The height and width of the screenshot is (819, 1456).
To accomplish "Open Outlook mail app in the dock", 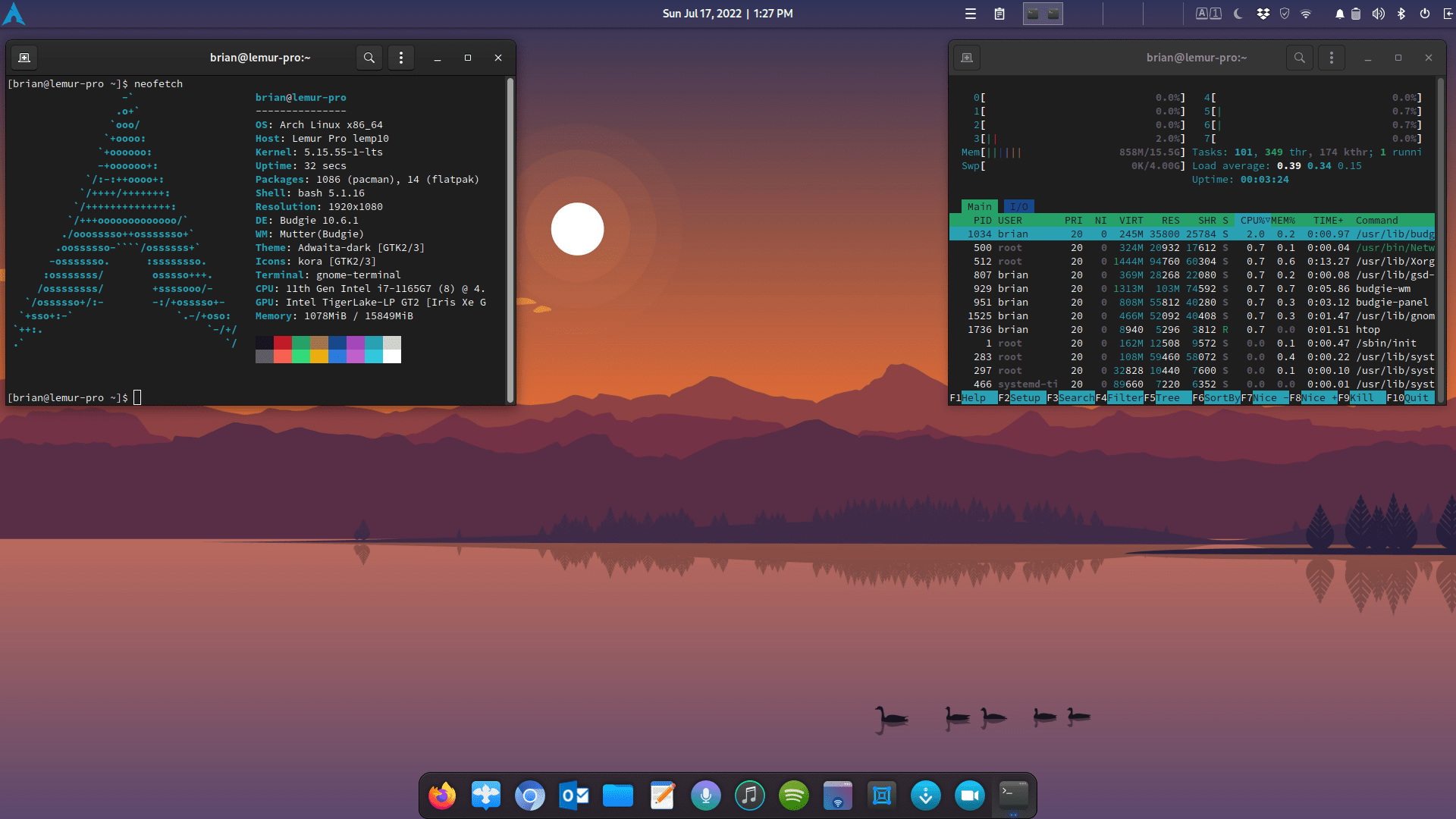I will [574, 795].
